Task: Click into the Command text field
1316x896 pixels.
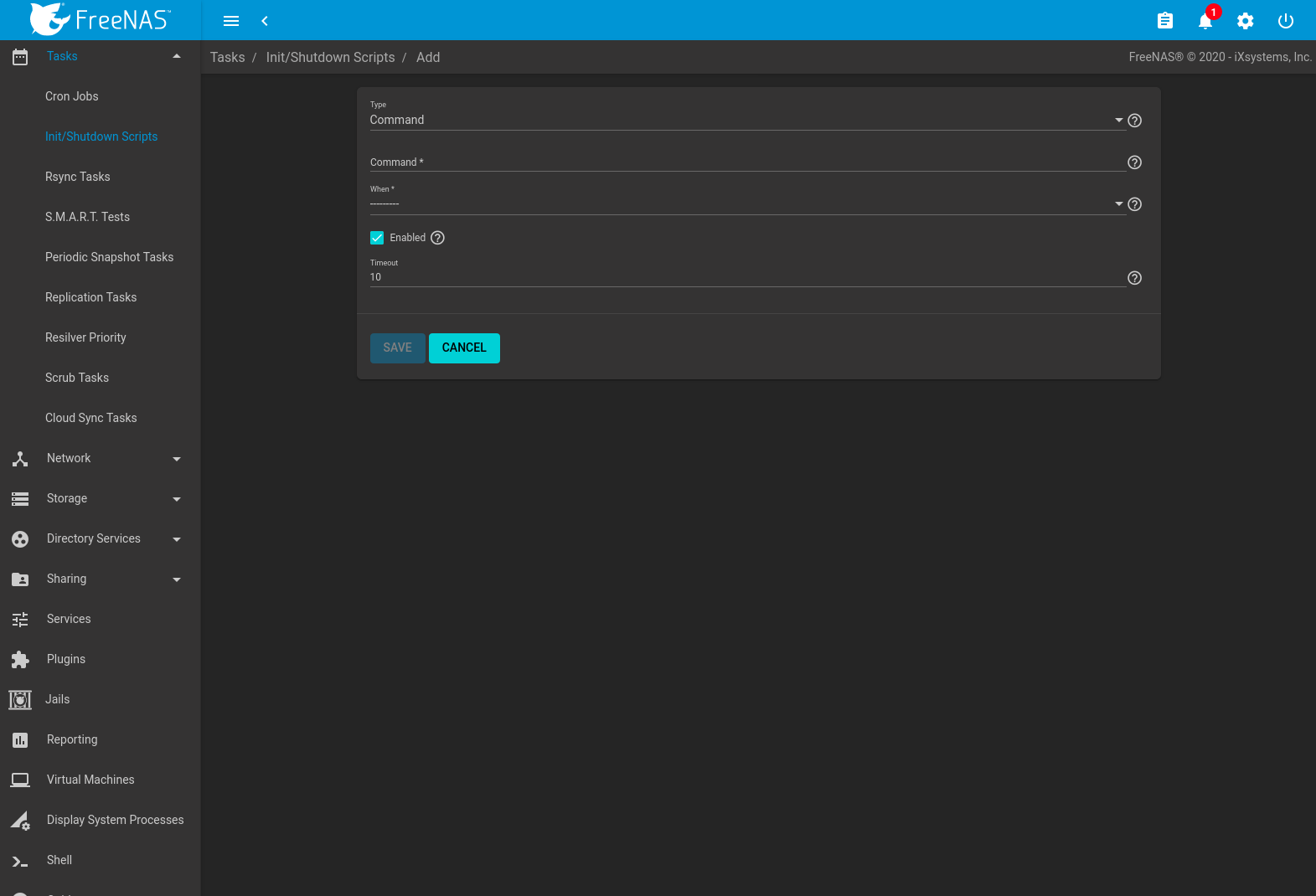Action: point(746,162)
